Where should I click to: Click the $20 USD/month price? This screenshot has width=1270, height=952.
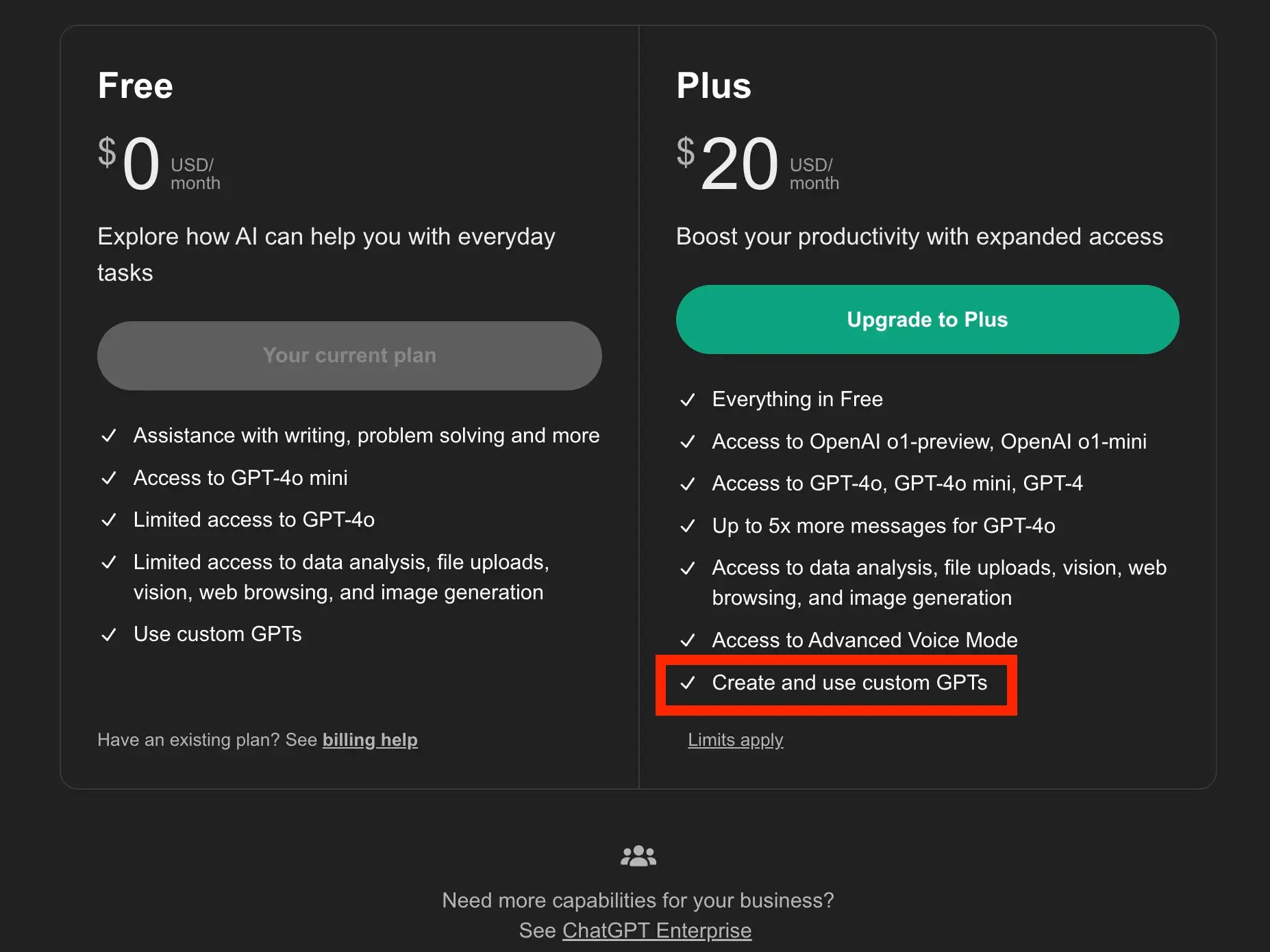pyautogui.click(x=757, y=164)
